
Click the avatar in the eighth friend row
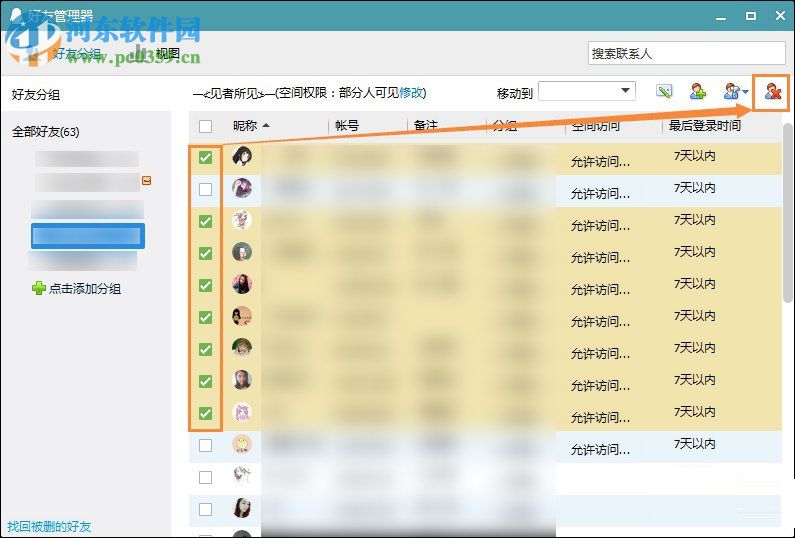[x=242, y=380]
